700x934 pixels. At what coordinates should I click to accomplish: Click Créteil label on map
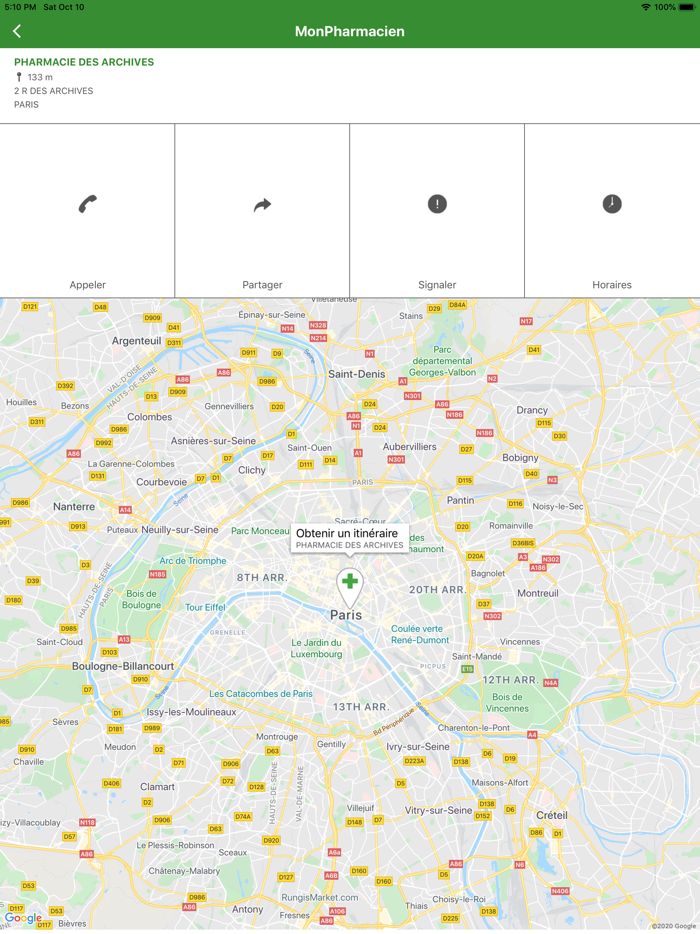[552, 815]
